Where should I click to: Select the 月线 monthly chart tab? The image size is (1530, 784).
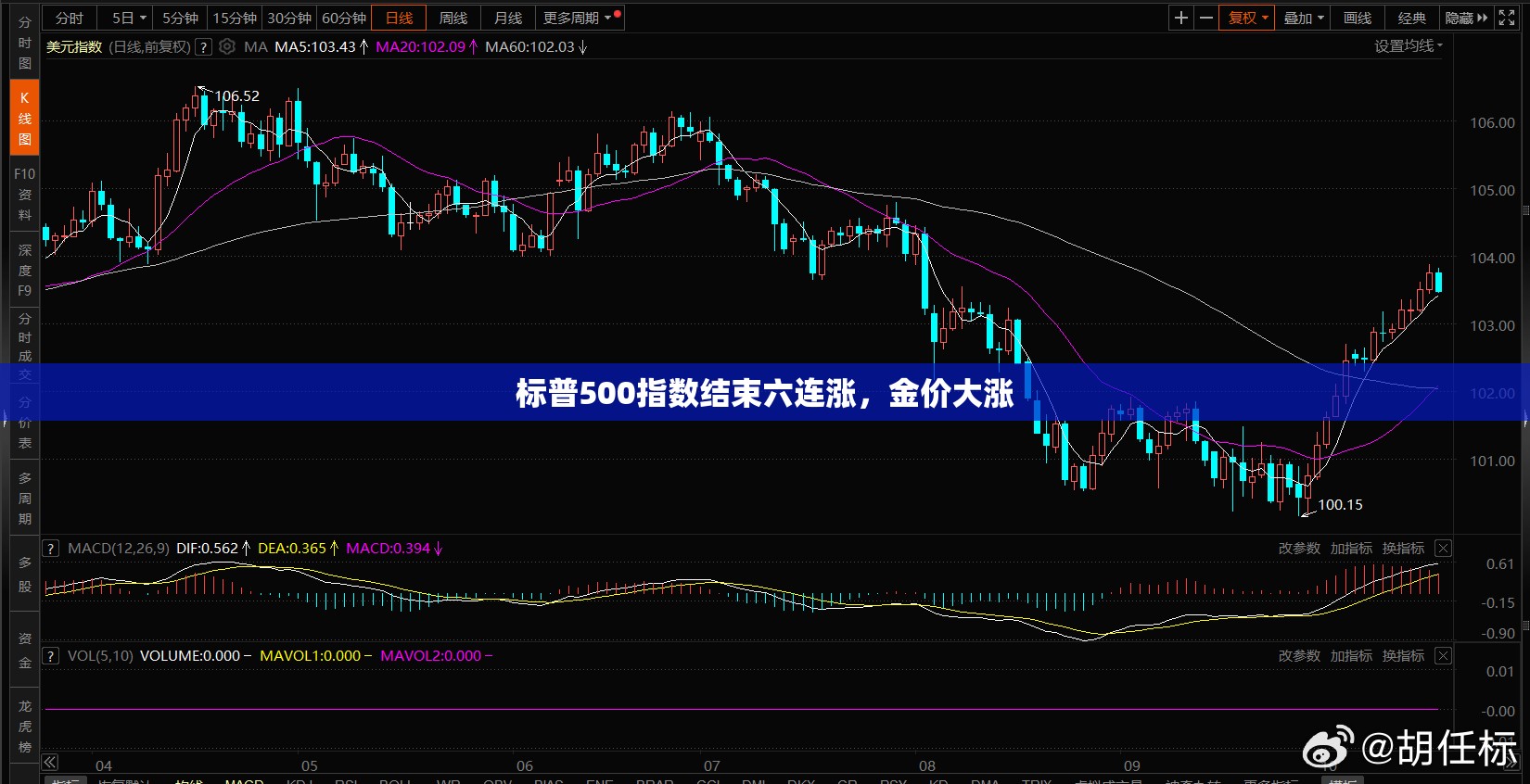point(508,18)
